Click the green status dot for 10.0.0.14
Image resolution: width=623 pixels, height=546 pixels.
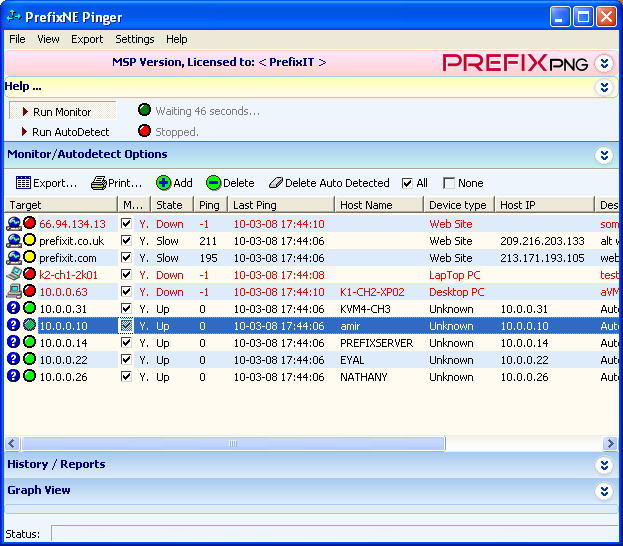coord(29,342)
